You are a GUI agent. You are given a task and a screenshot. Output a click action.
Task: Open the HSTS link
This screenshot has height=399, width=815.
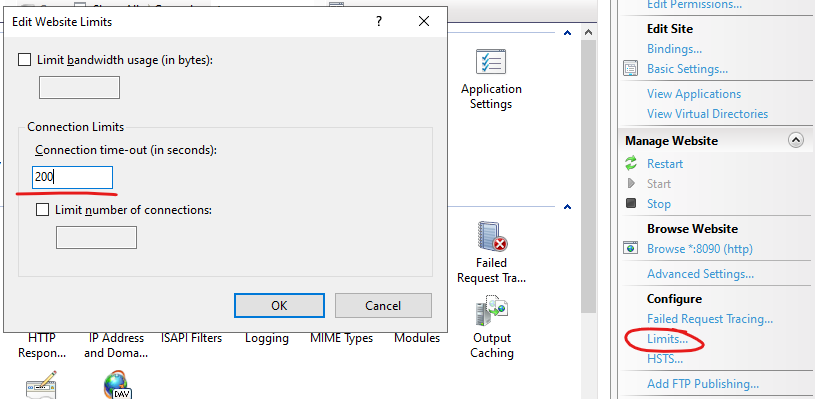[x=665, y=359]
